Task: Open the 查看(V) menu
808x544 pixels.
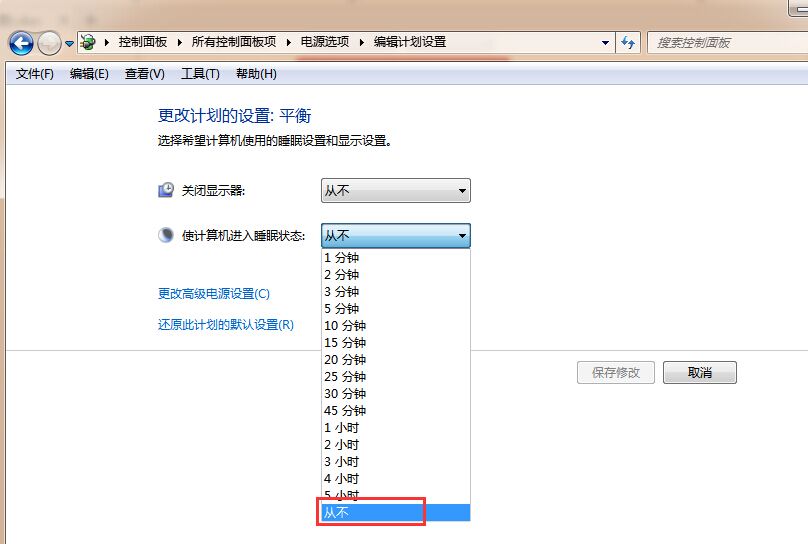Action: click(144, 74)
